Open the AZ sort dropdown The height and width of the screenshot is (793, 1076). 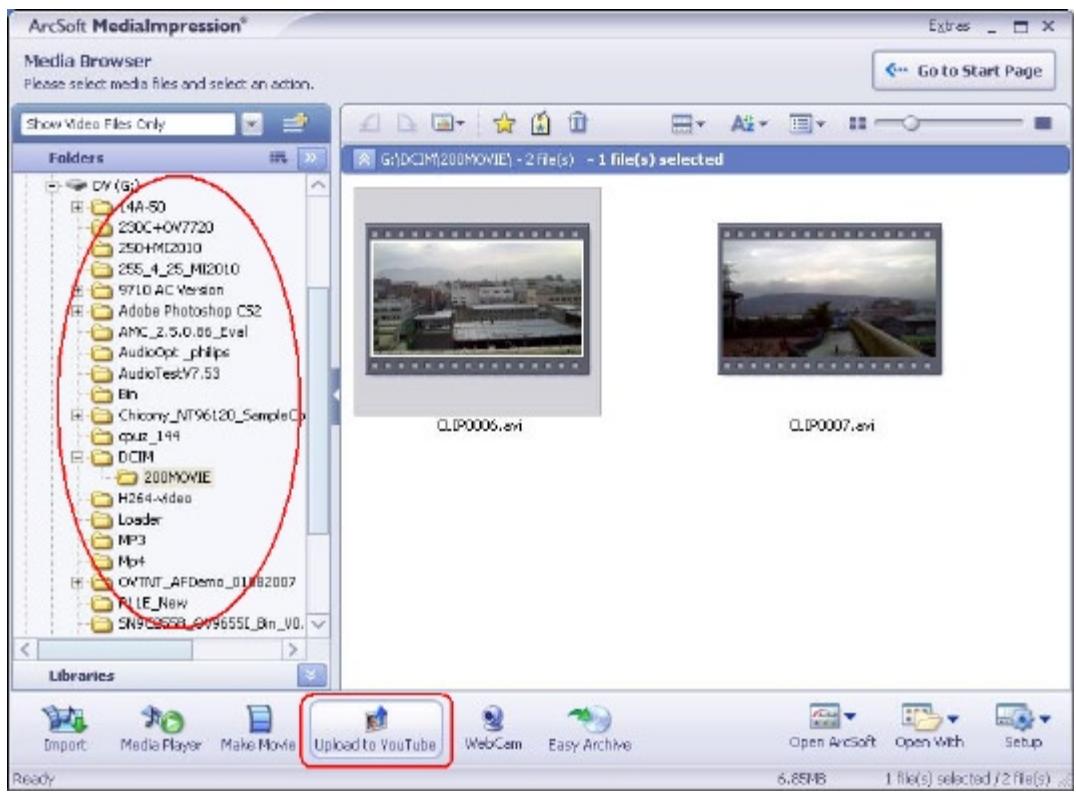coord(749,124)
